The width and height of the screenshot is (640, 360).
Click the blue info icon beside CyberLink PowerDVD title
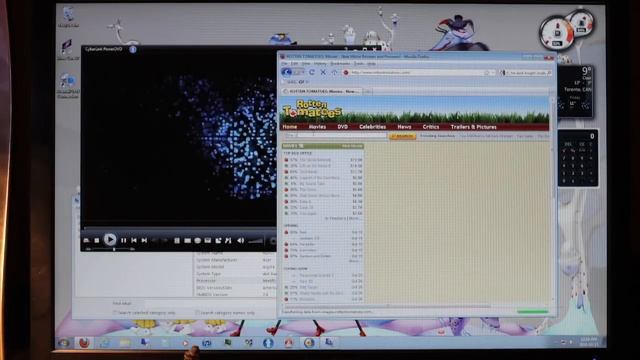click(133, 49)
